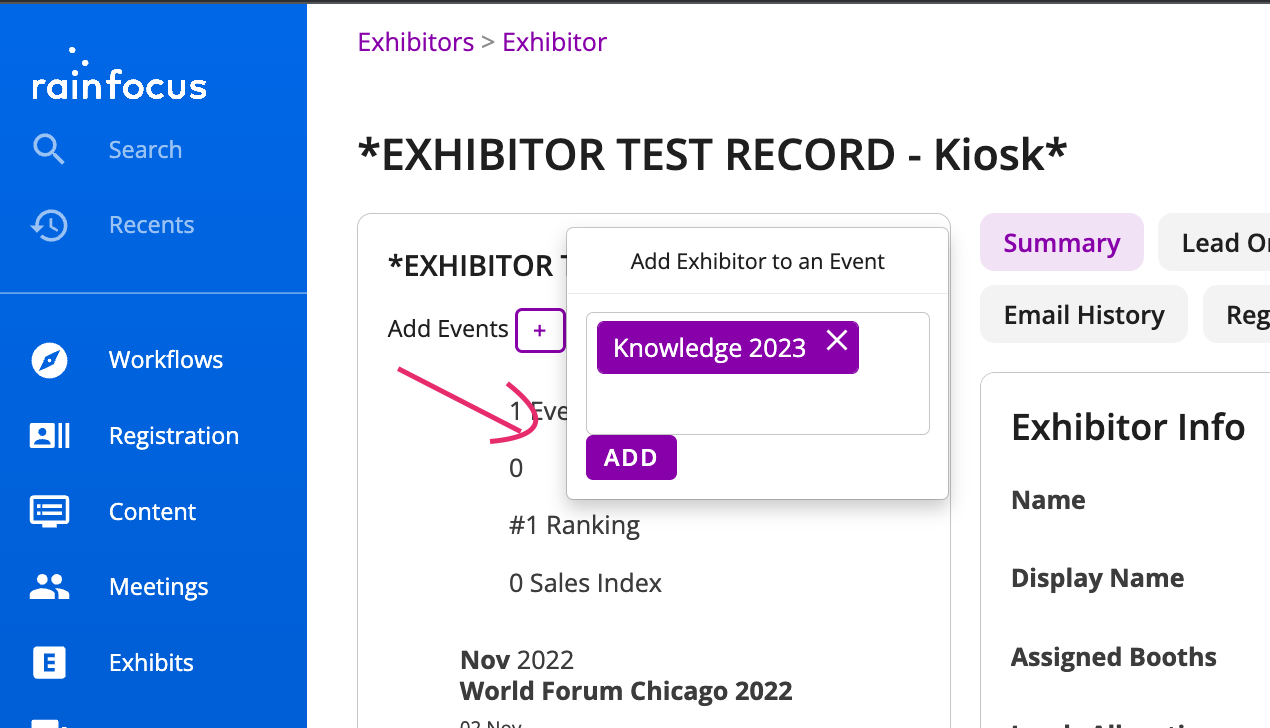This screenshot has width=1270, height=728.
Task: Click the Recents clock icon
Action: pyautogui.click(x=48, y=225)
